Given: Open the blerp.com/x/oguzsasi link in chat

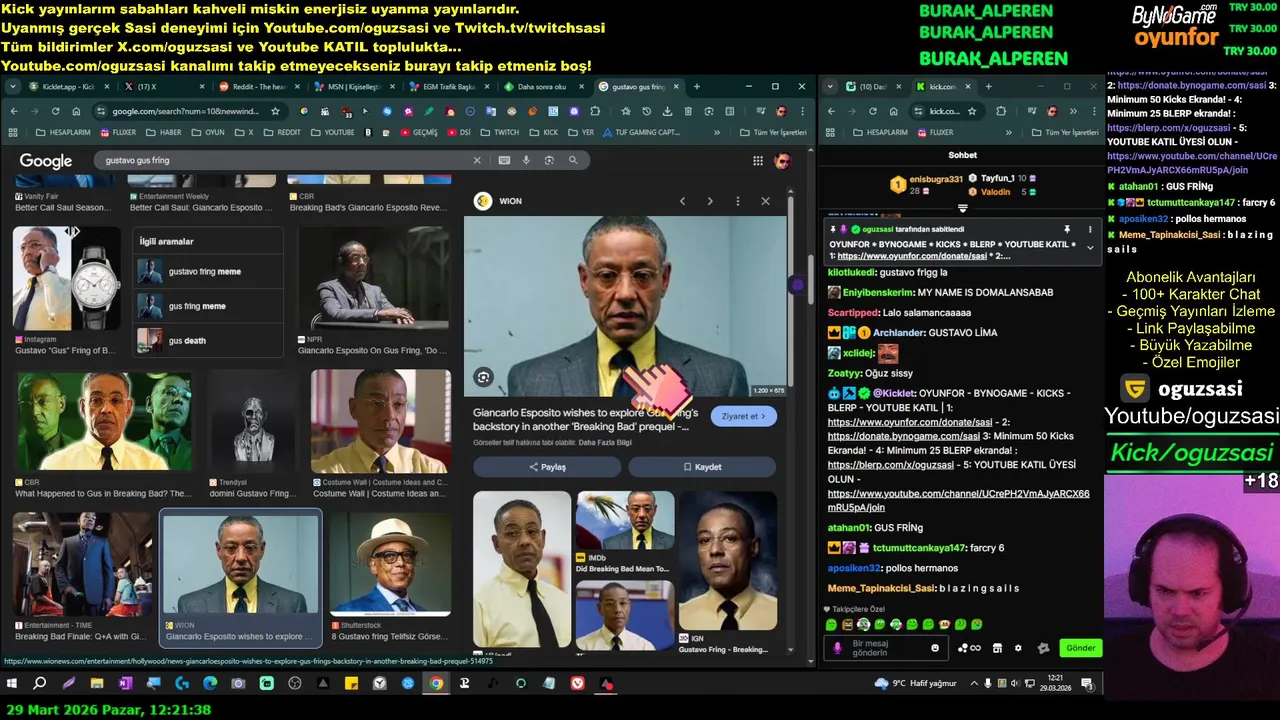Looking at the screenshot, I should click(891, 465).
